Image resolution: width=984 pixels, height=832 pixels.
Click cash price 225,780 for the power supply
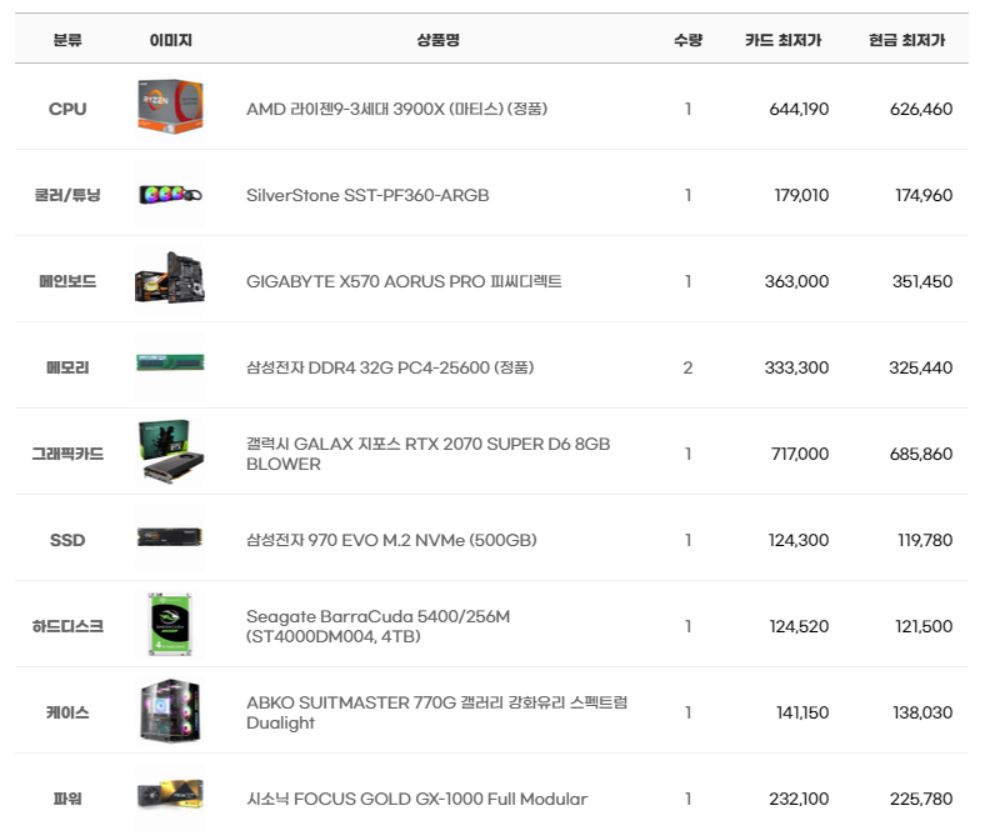921,799
